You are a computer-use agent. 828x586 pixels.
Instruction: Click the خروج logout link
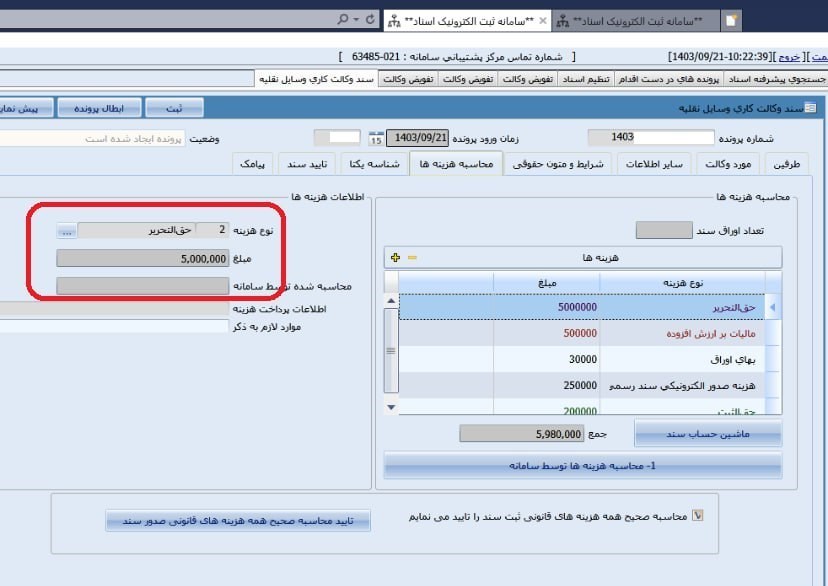click(x=786, y=55)
